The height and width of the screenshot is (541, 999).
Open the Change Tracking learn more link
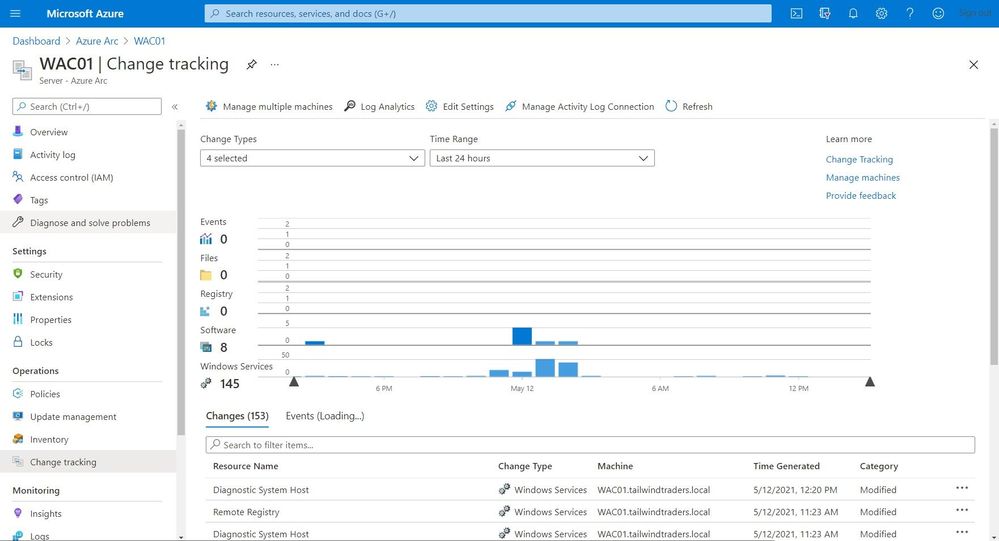coord(859,159)
